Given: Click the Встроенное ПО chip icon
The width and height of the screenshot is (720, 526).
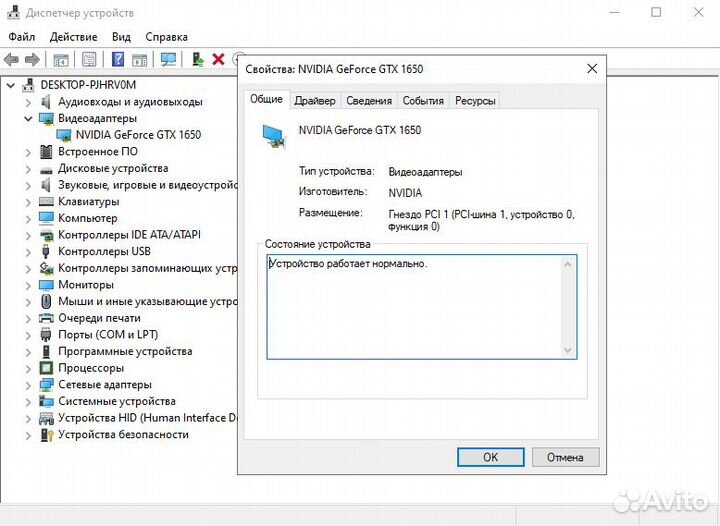Looking at the screenshot, I should [46, 151].
